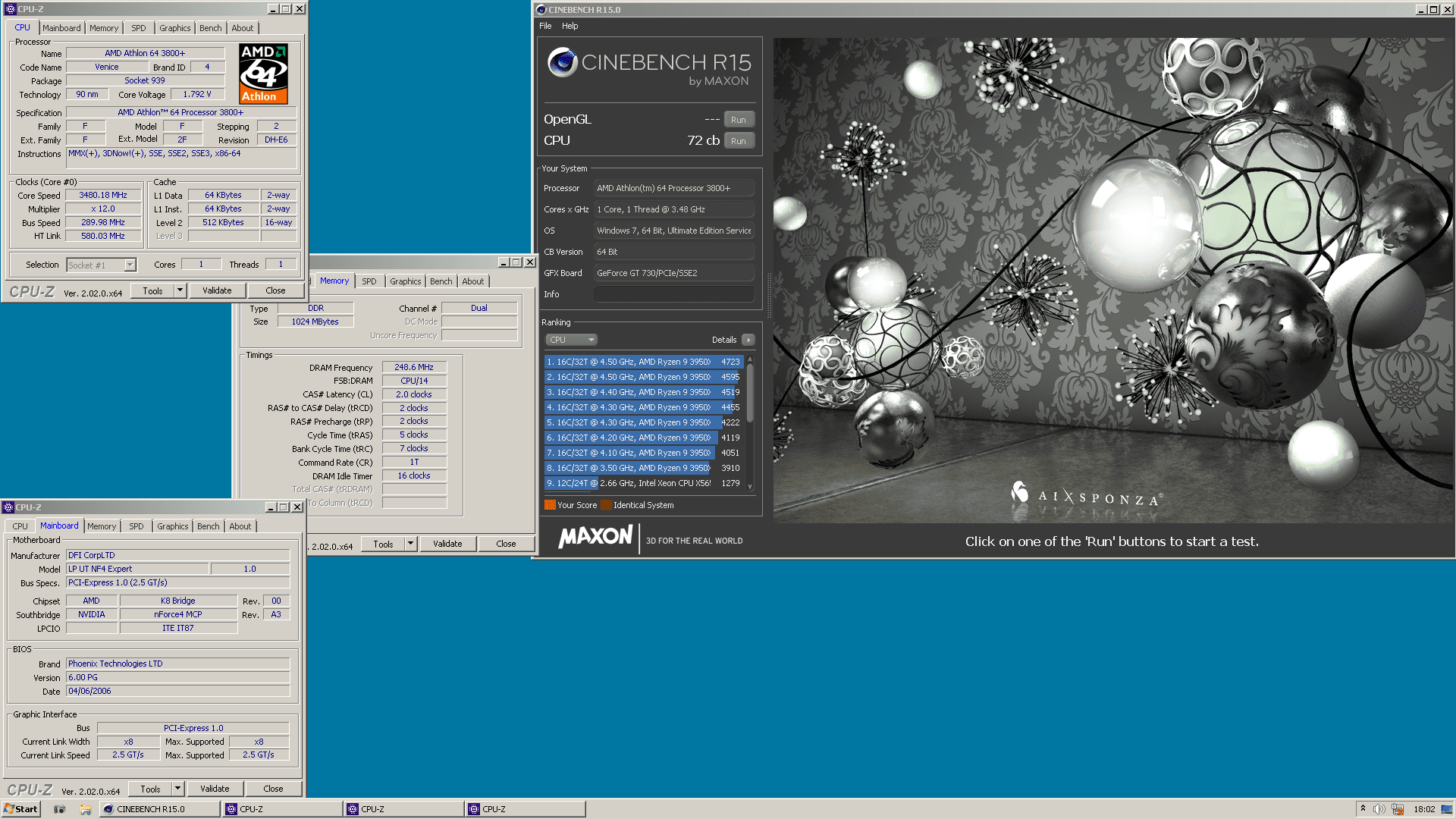Switch to the Mainboard tab in the top CPU-Z window
1456x819 pixels.
point(61,28)
